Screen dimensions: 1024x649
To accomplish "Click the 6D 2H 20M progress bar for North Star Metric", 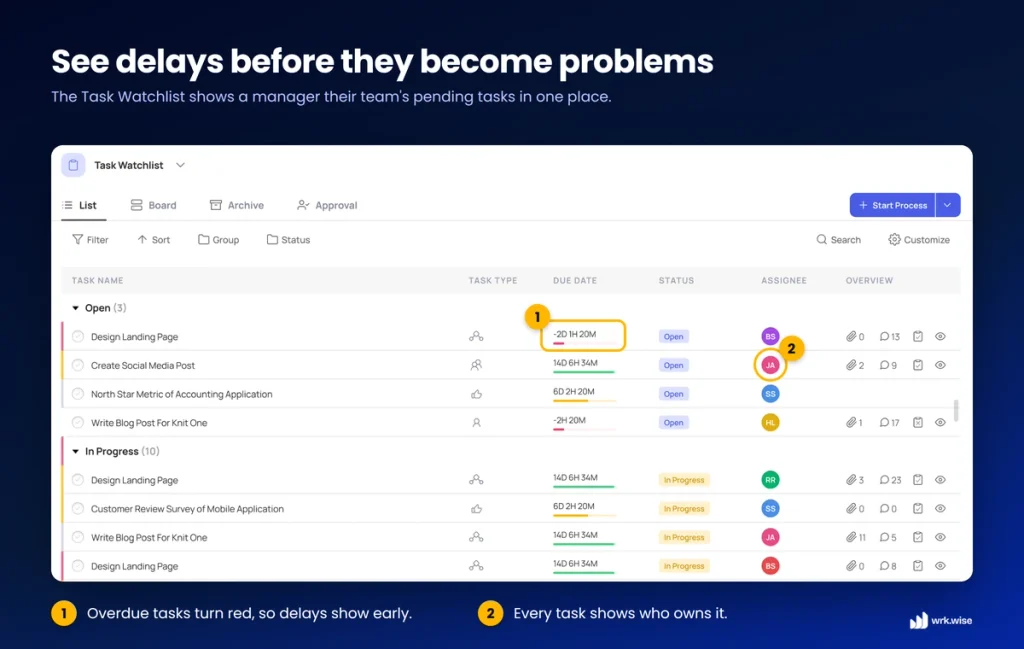I will click(x=584, y=401).
